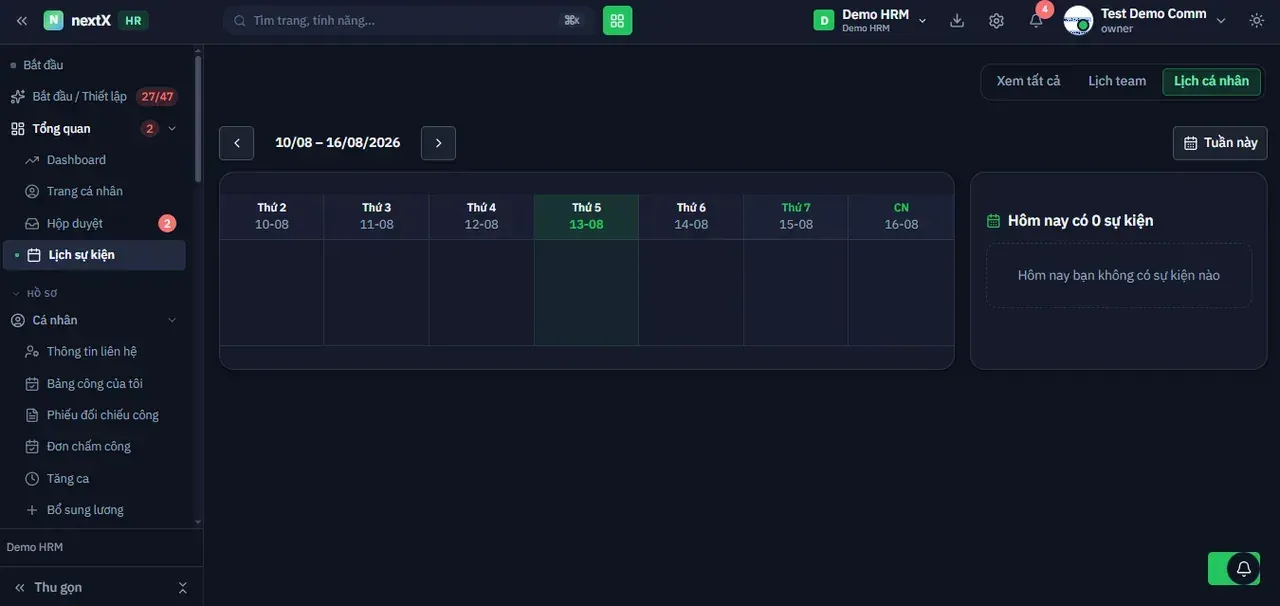Click the Hộp duyệt inbox icon
Viewport: 1280px width, 606px height.
32,223
